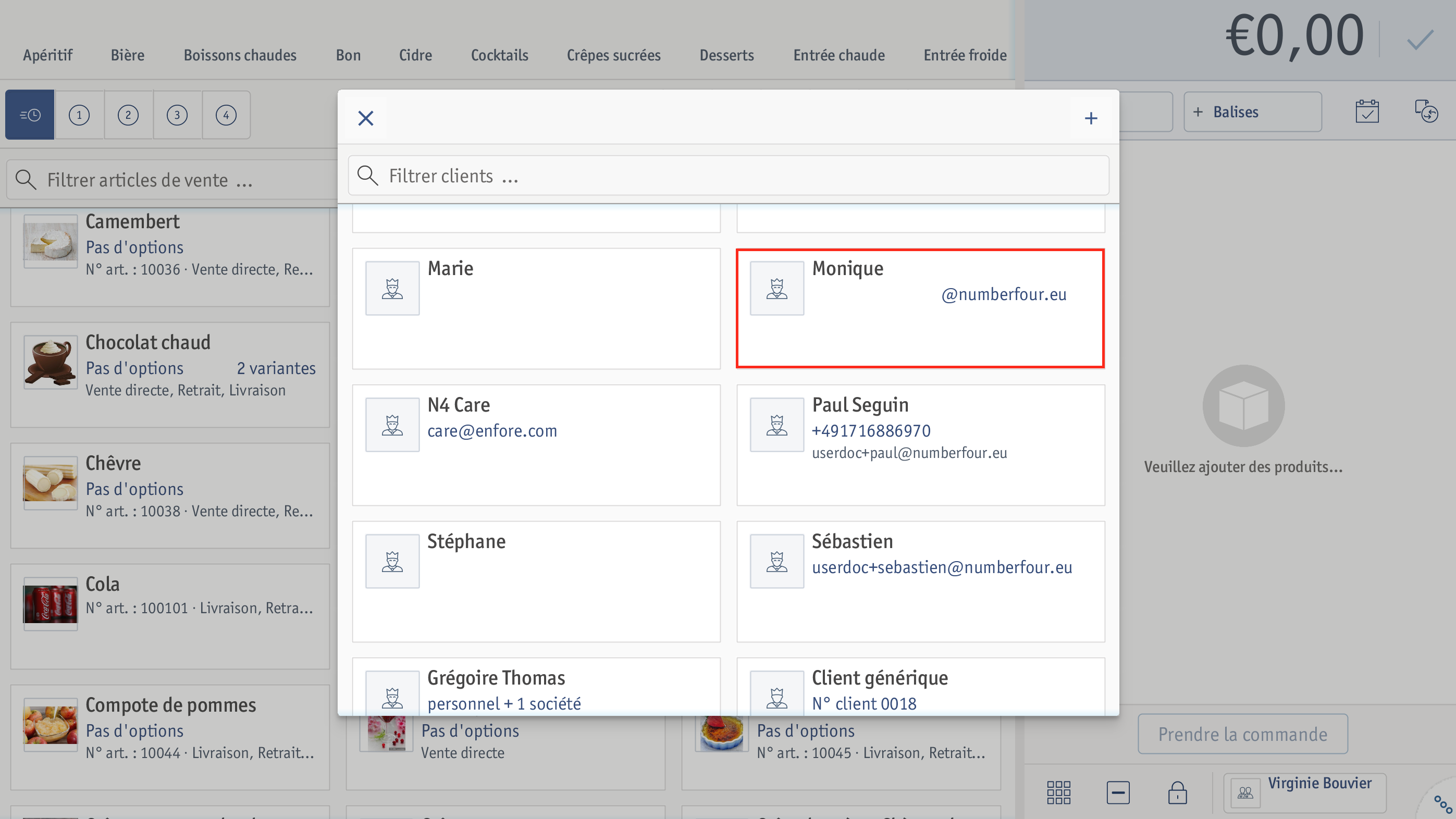Viewport: 1456px width, 819px height.
Task: Open the Entrée froide category tab
Action: pyautogui.click(x=965, y=55)
